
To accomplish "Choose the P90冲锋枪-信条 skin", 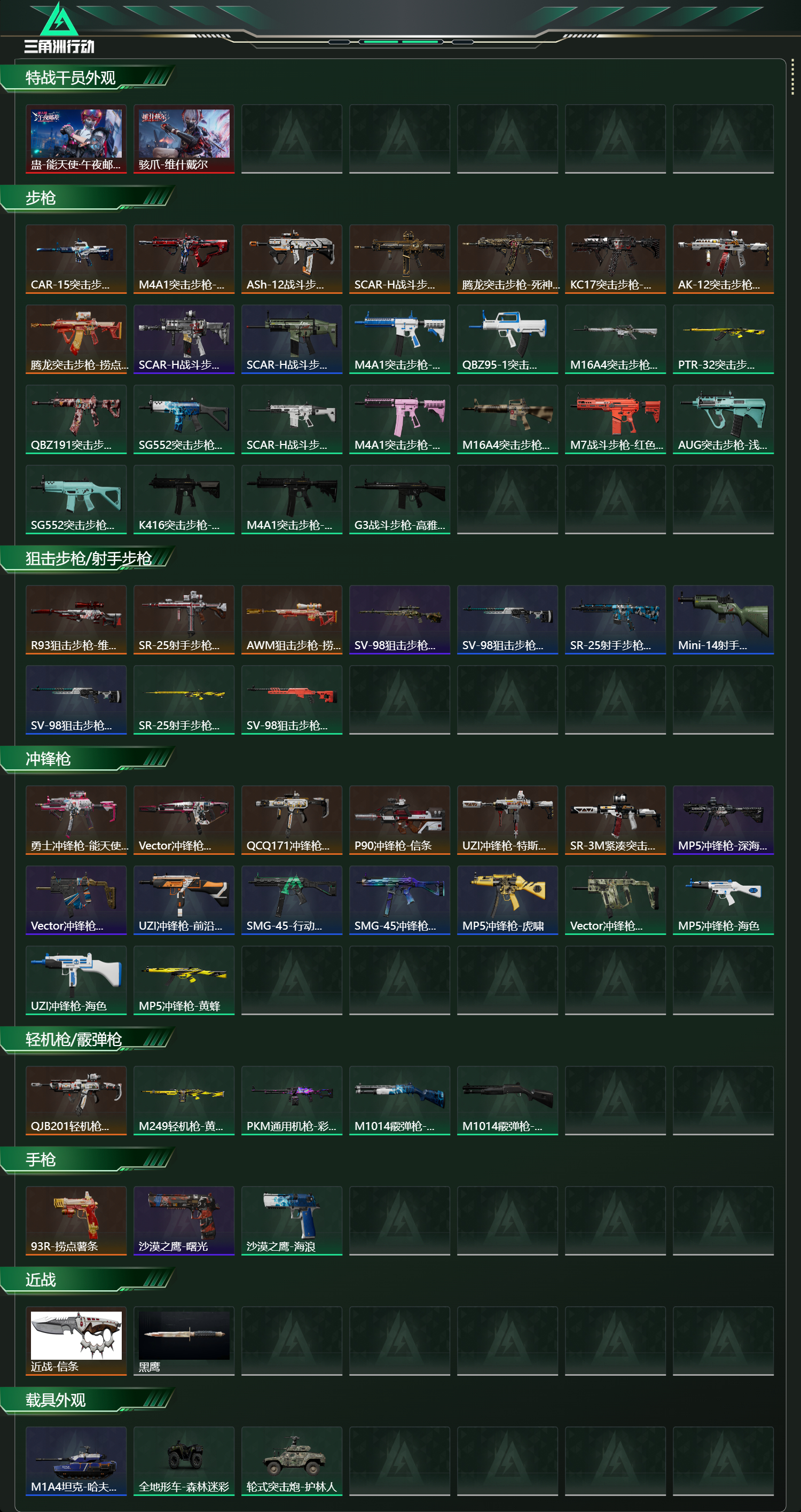I will pos(399,820).
